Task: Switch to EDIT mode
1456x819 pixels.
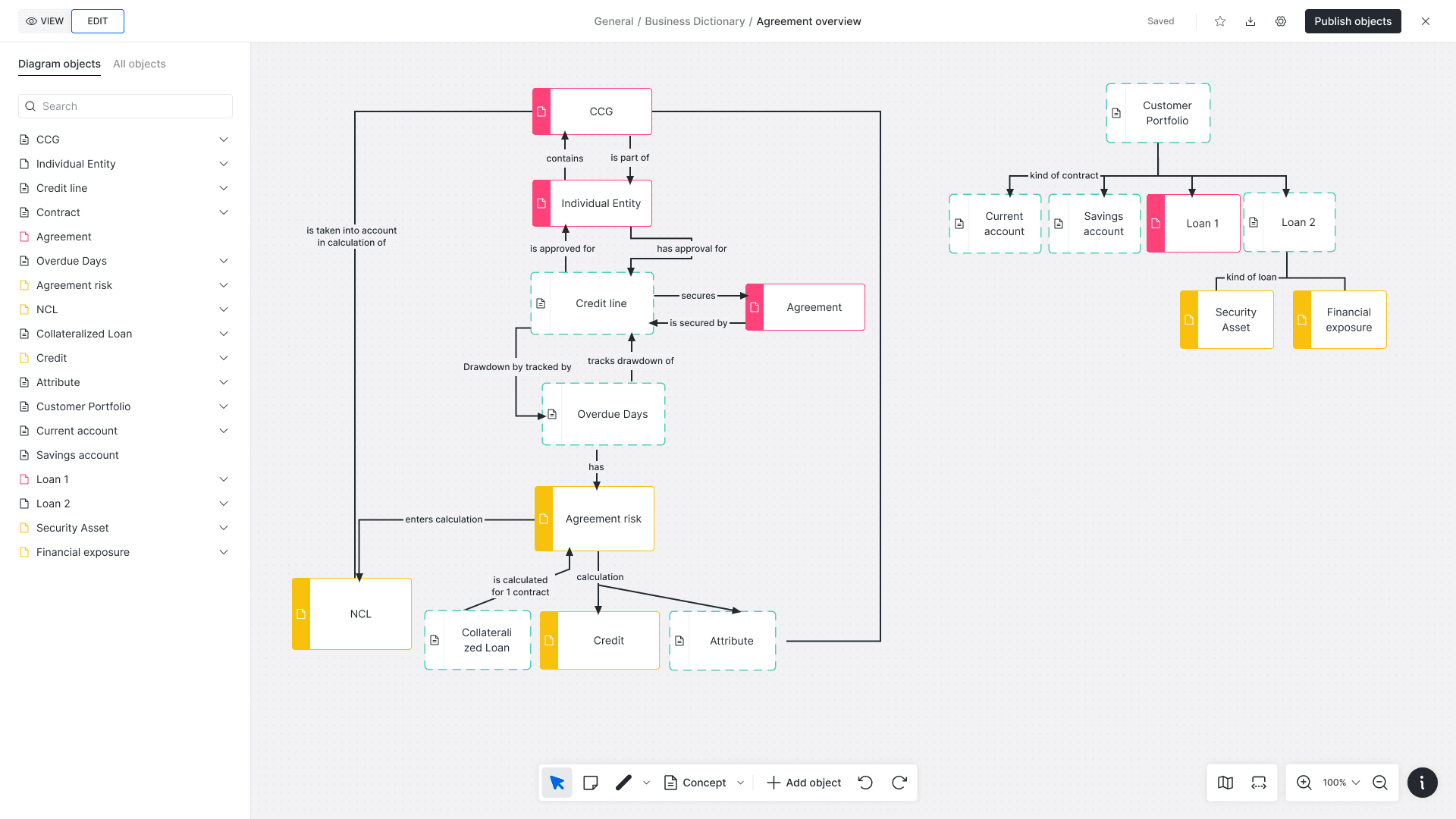Action: [x=98, y=21]
